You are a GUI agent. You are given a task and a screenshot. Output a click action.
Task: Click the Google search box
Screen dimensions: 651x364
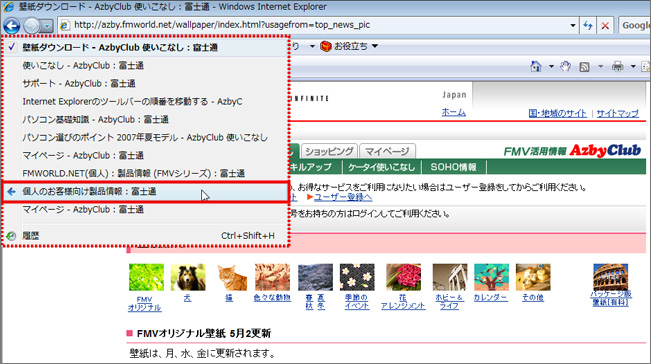tap(634, 25)
